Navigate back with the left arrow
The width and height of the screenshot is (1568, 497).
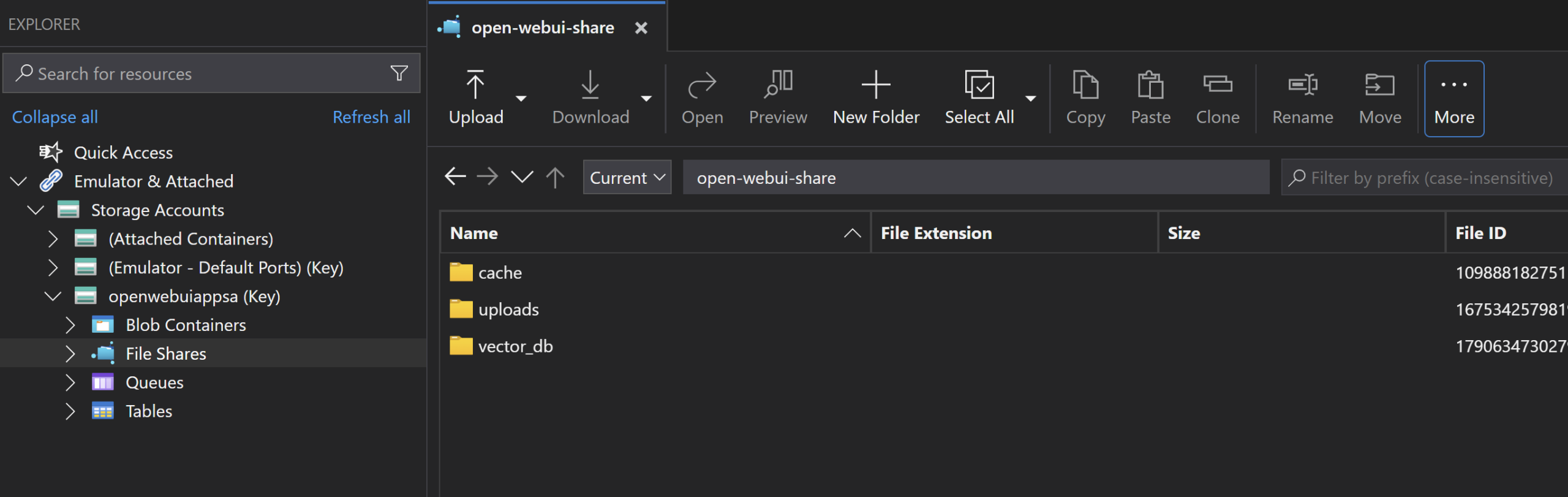455,177
